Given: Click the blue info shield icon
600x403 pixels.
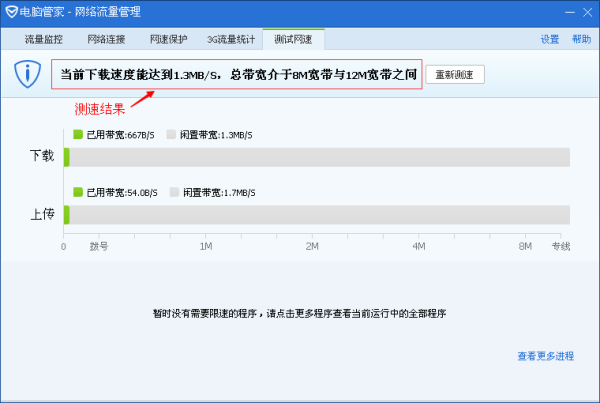Looking at the screenshot, I should pyautogui.click(x=27, y=74).
